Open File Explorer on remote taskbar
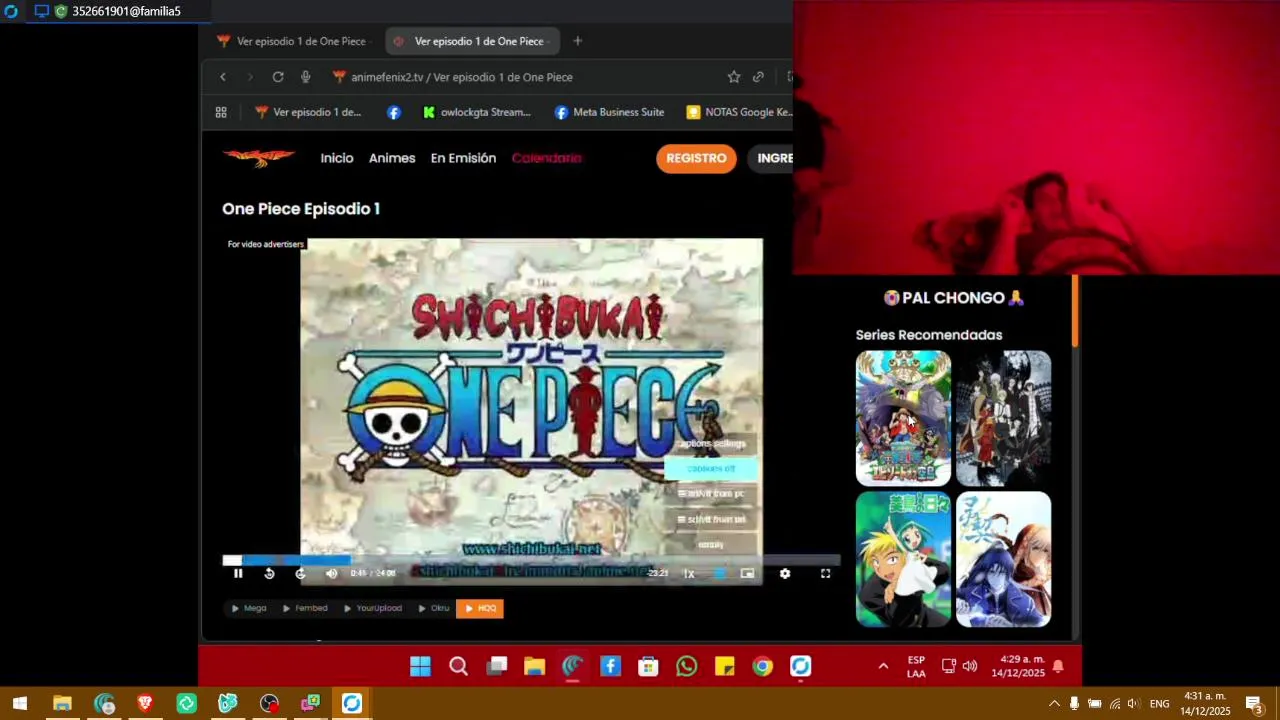1280x720 pixels. coord(534,666)
